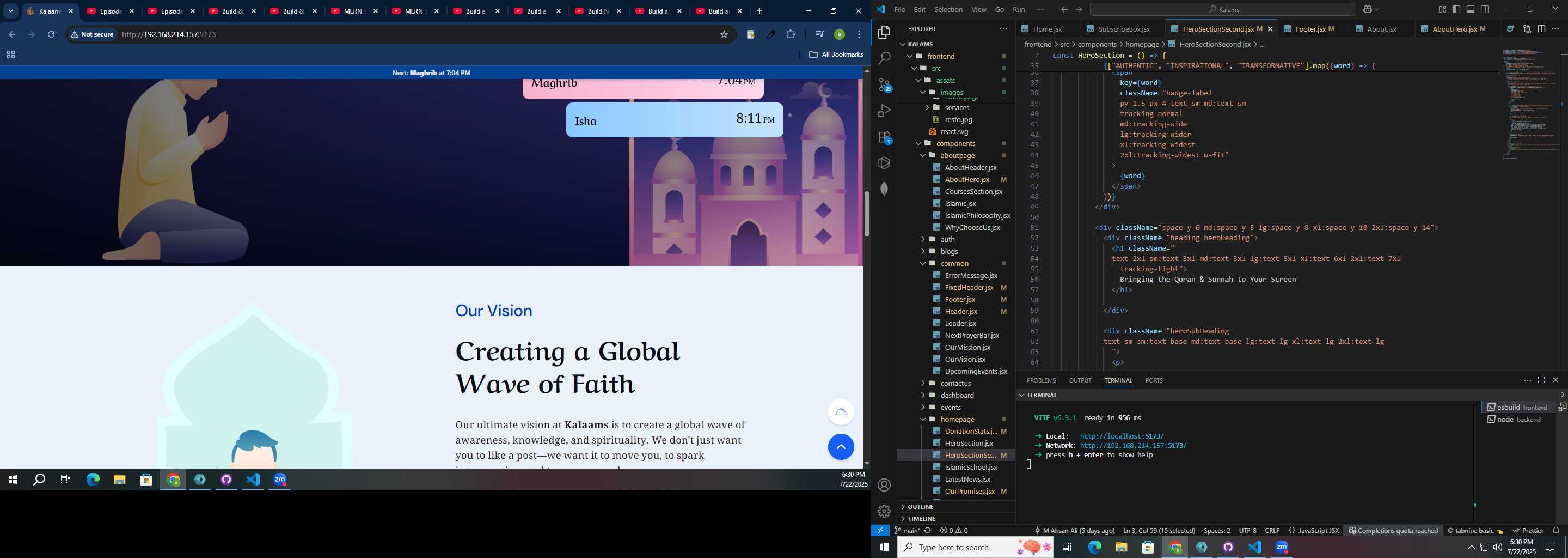Open the Run menu
Image resolution: width=1568 pixels, height=558 pixels.
(1018, 10)
